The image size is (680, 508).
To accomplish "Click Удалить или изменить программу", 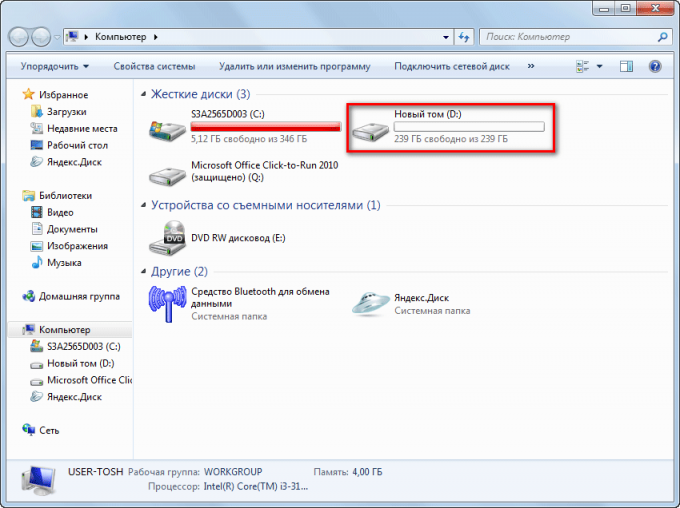I will point(294,66).
